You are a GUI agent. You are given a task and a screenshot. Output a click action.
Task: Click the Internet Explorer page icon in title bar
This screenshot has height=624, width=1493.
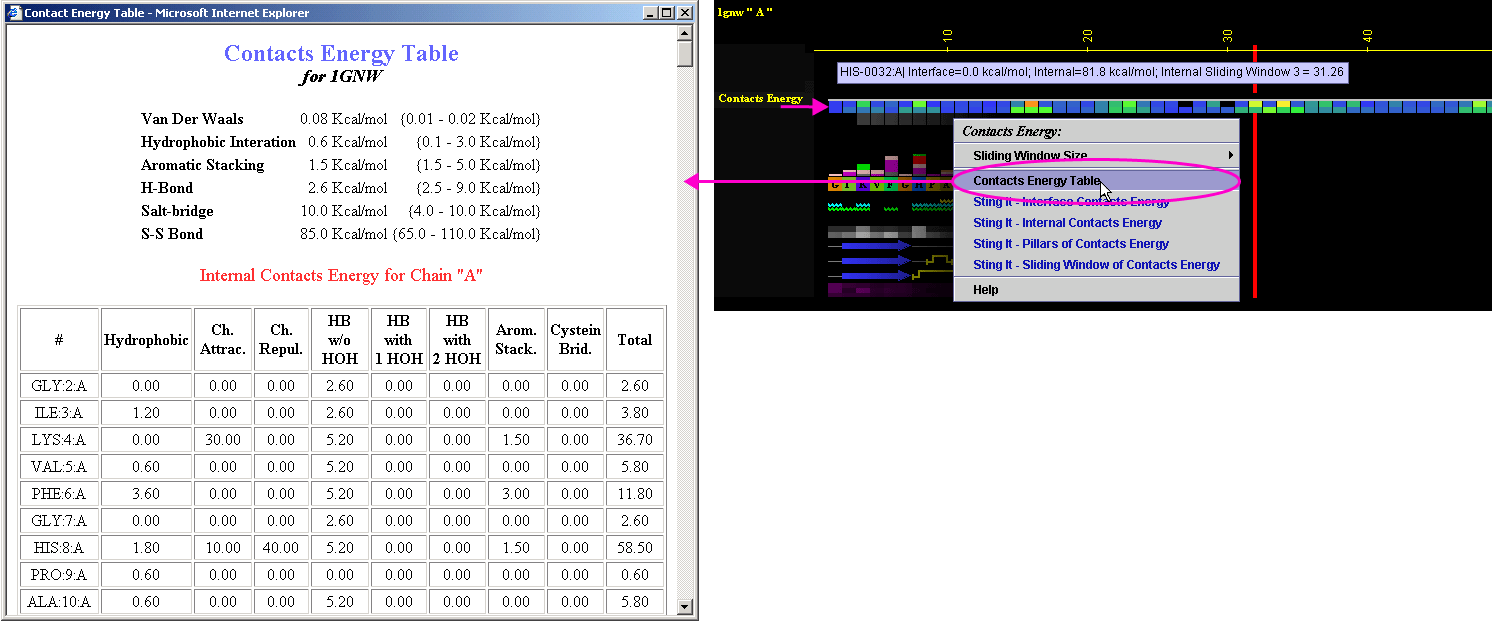pyautogui.click(x=14, y=13)
